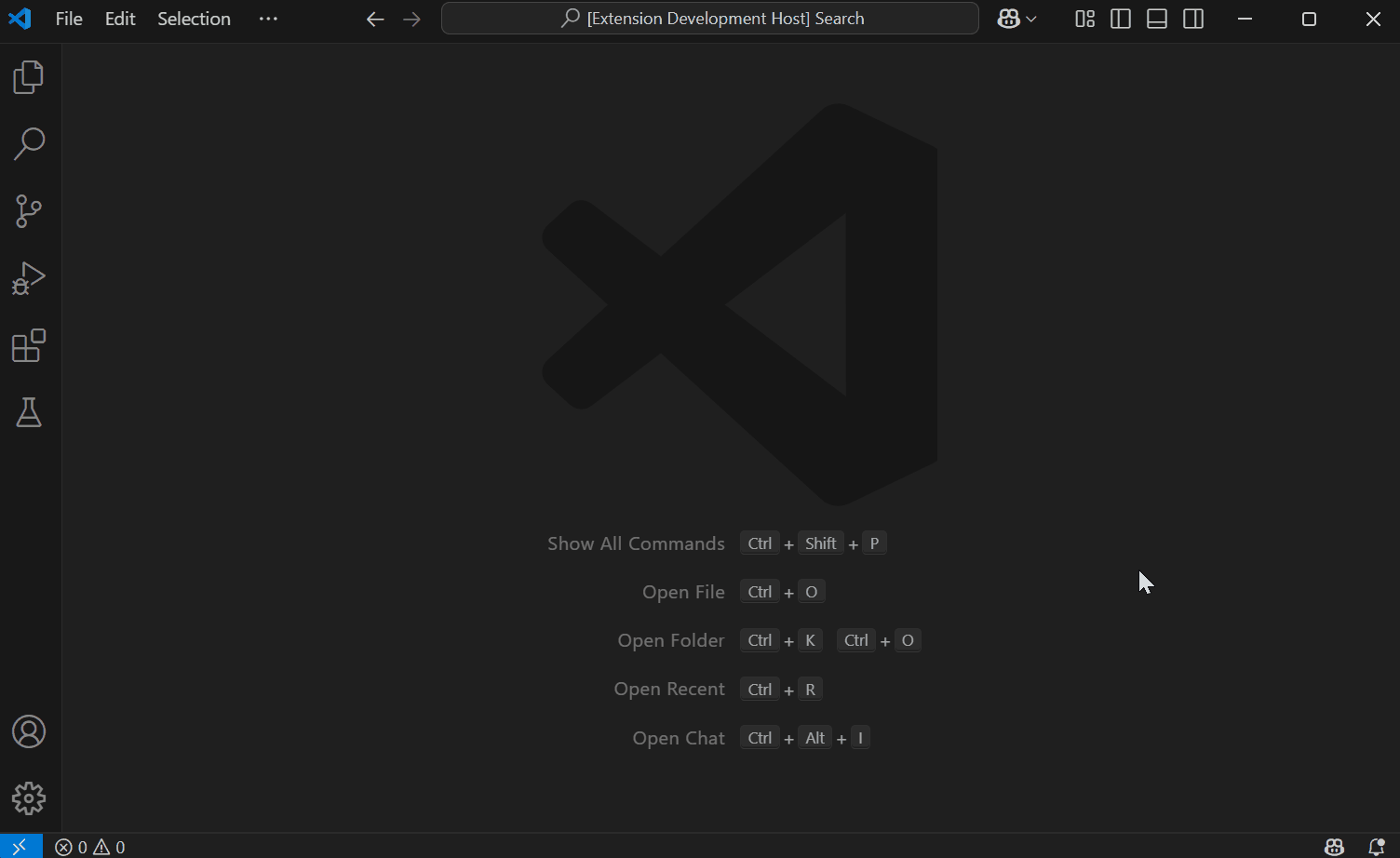Open the Extensions view
1400x858 pixels.
coord(29,346)
